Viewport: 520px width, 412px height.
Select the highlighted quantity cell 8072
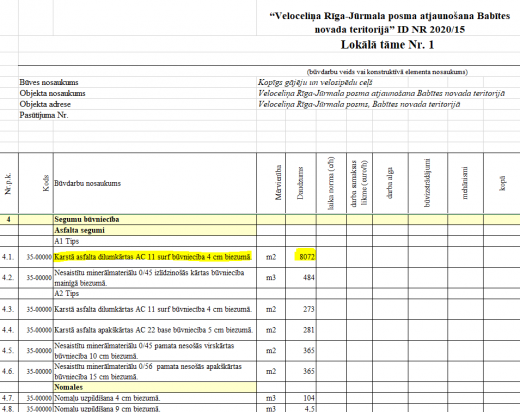[x=301, y=257]
